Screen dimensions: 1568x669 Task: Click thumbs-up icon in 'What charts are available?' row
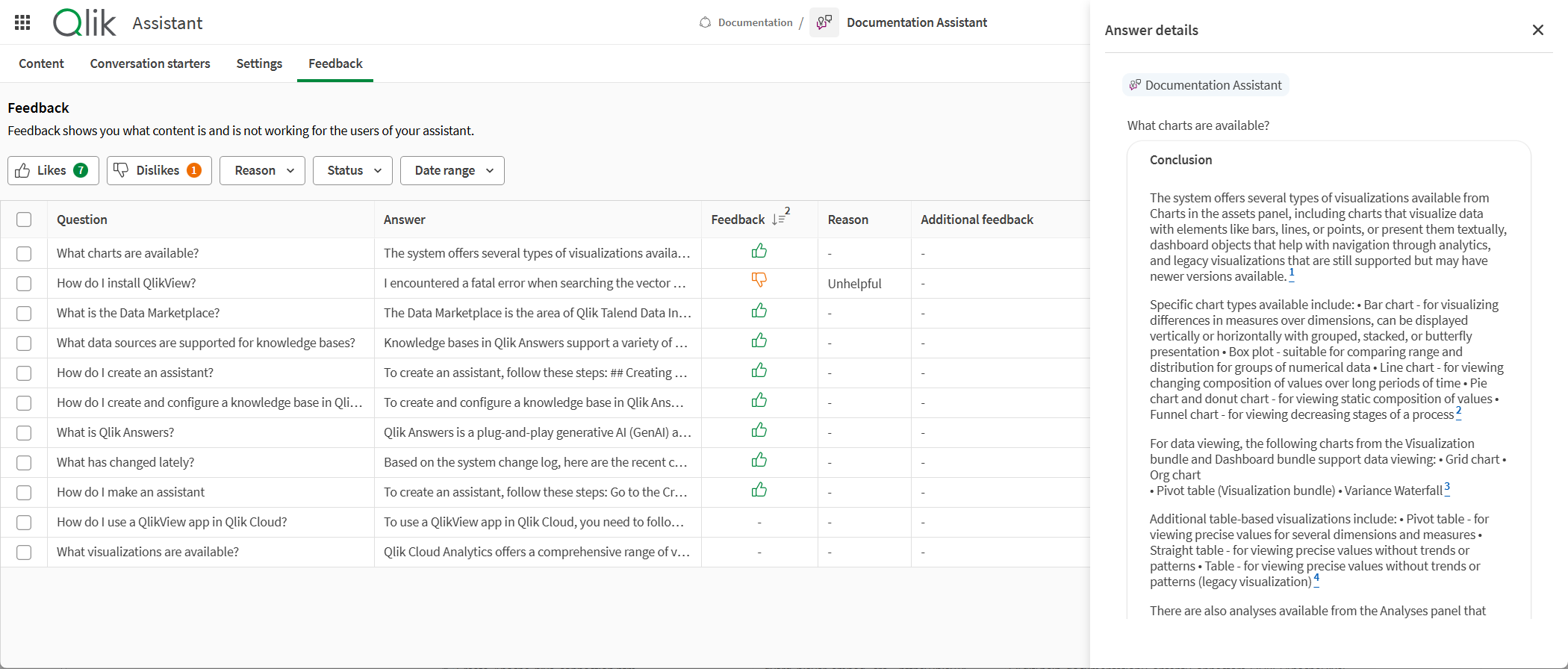click(x=759, y=251)
